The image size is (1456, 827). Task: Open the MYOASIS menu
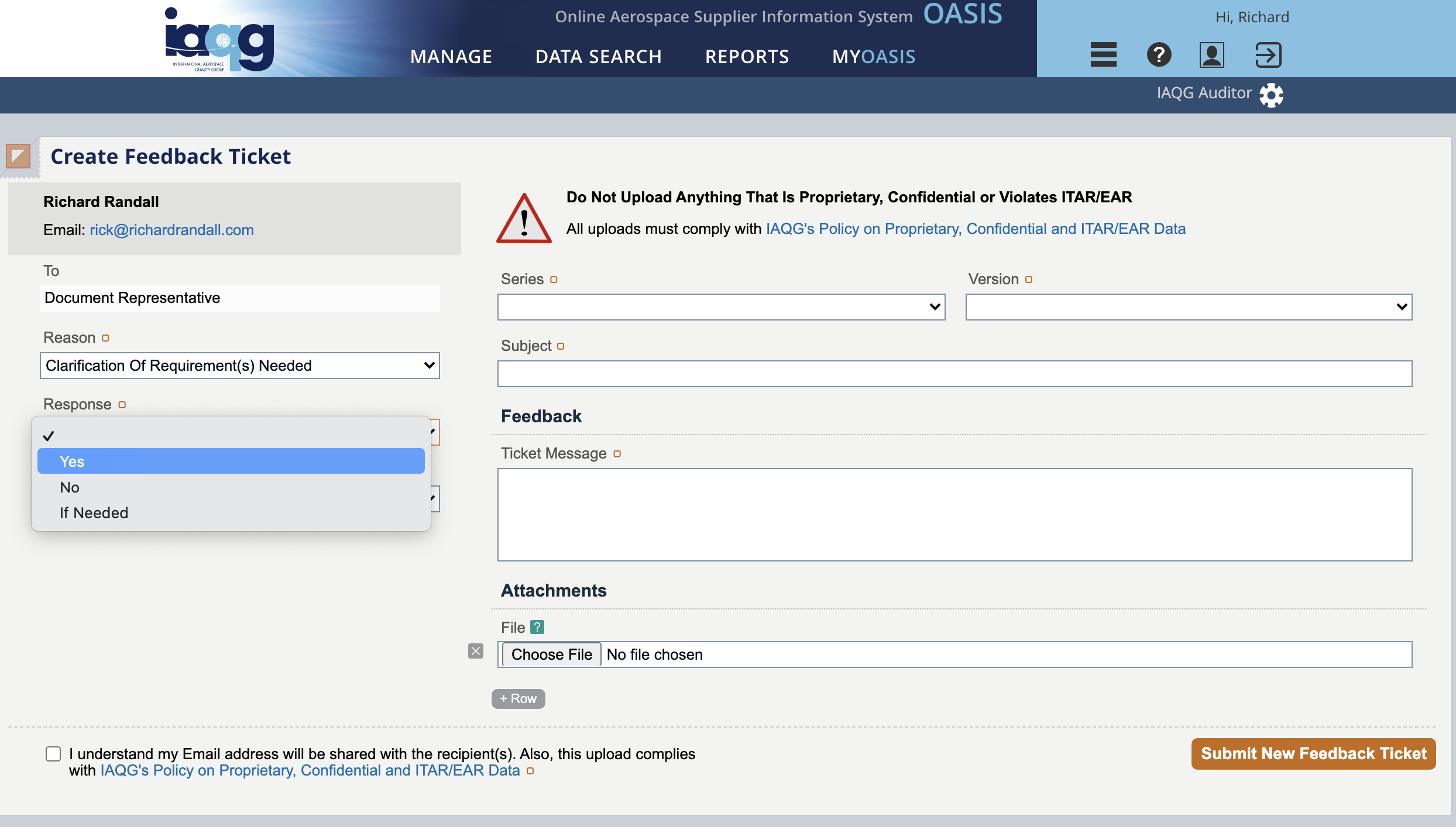pyautogui.click(x=874, y=57)
